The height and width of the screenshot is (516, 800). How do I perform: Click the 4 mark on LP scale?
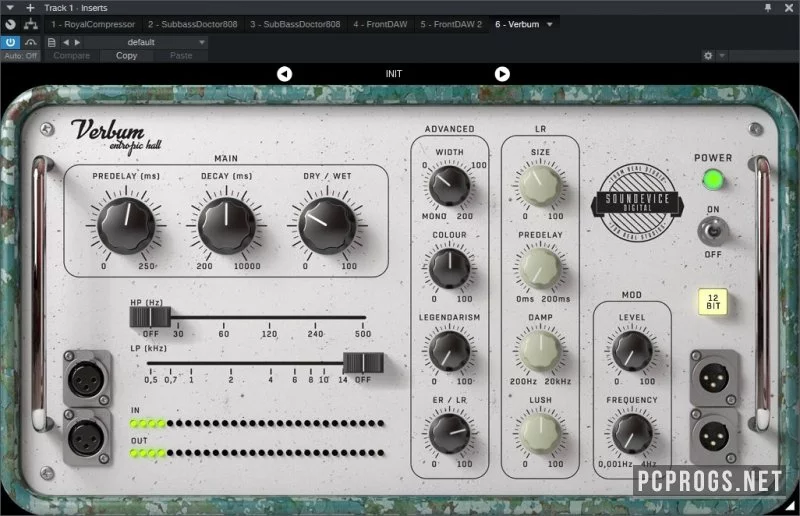pyautogui.click(x=270, y=380)
